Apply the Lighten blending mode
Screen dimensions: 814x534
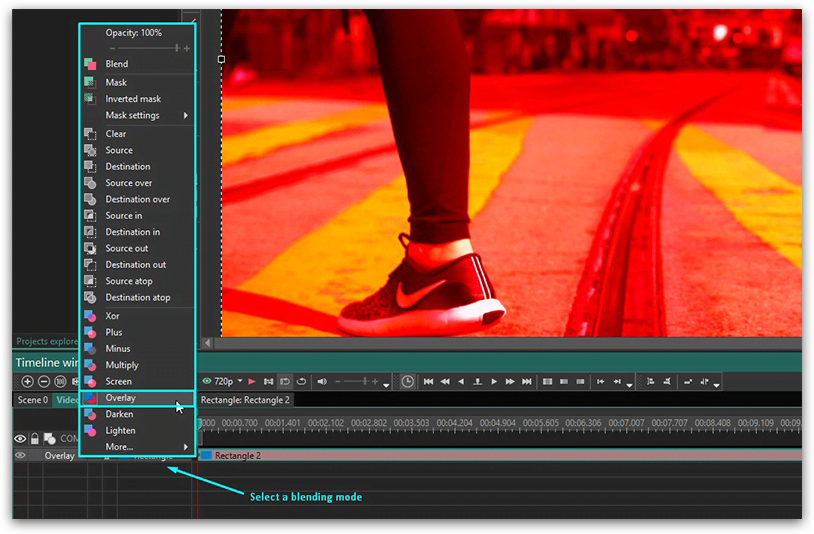pyautogui.click(x=138, y=431)
